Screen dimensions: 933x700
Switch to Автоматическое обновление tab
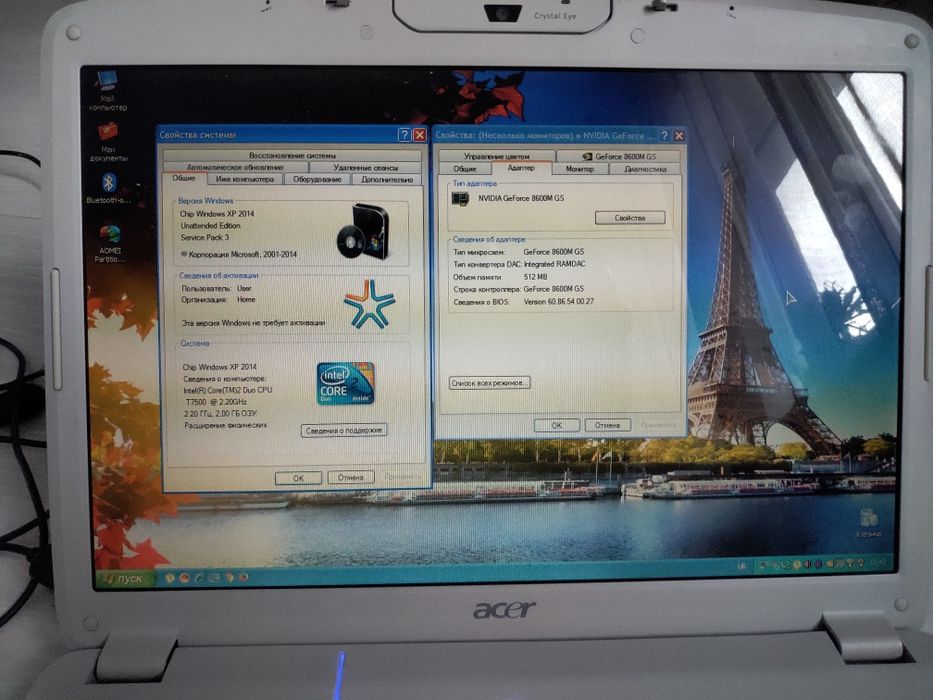click(235, 167)
